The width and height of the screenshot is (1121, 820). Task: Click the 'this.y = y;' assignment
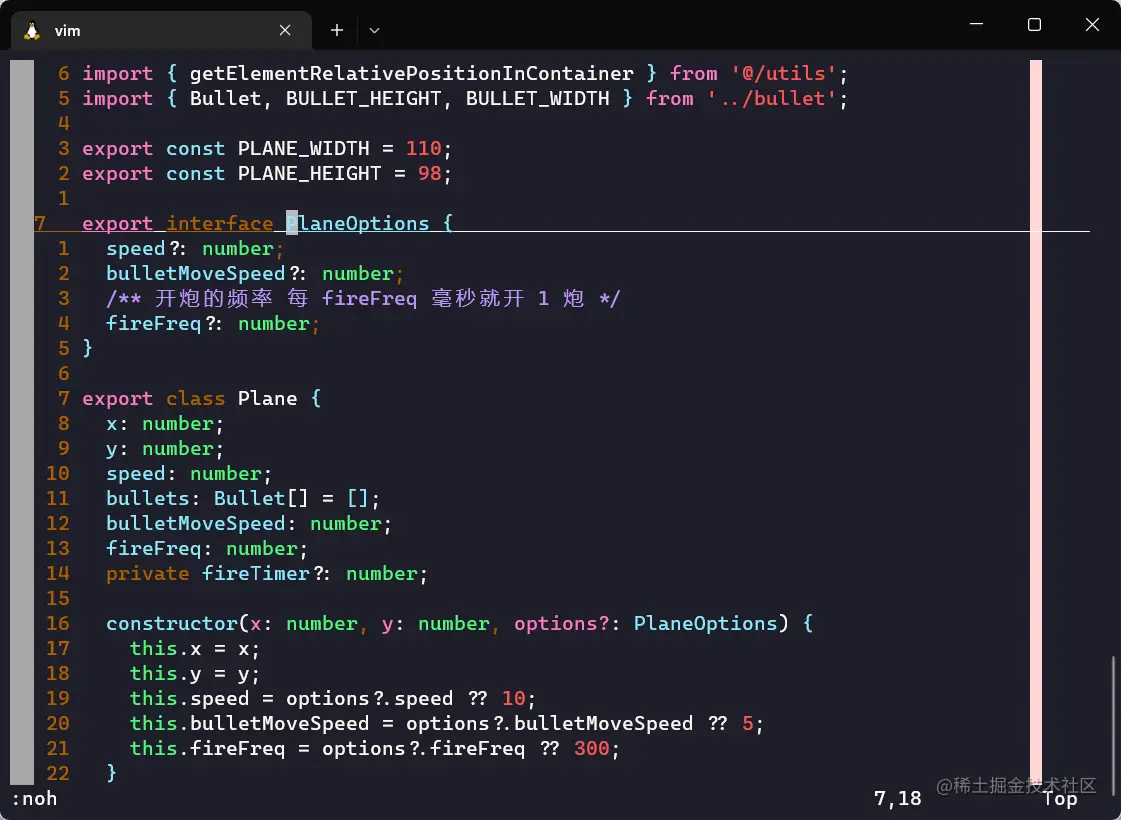point(194,673)
